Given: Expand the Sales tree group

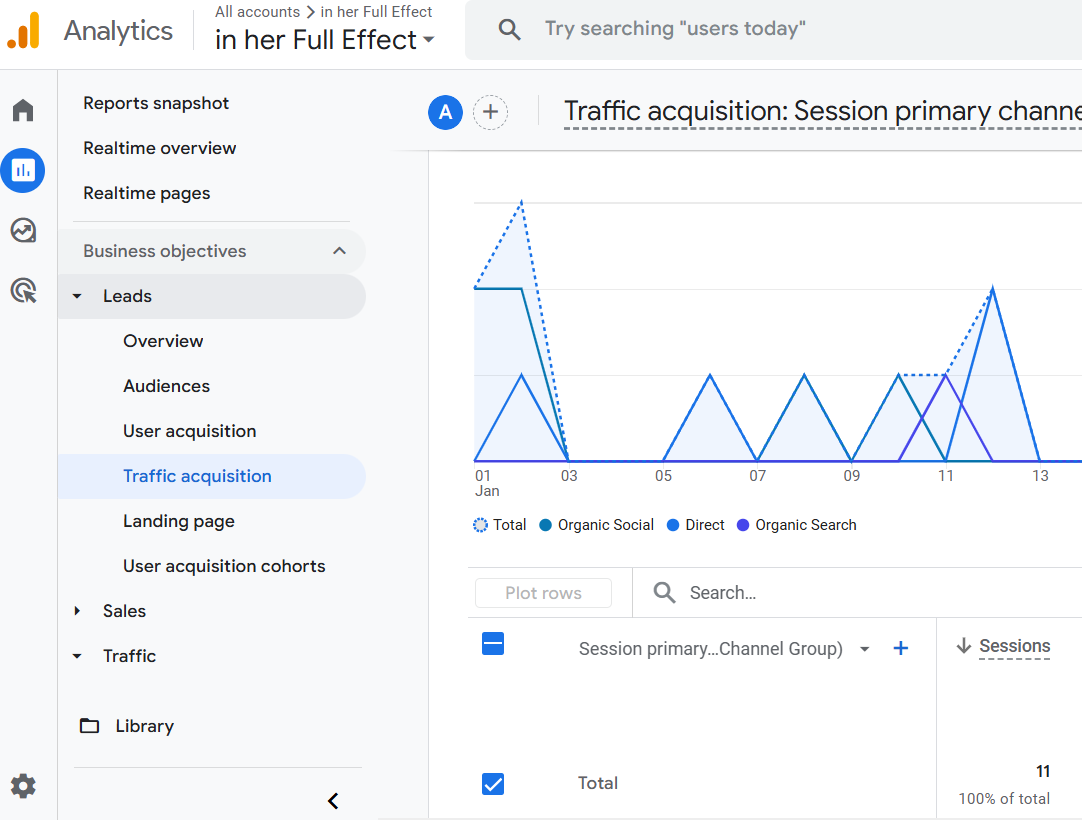Looking at the screenshot, I should click(77, 611).
